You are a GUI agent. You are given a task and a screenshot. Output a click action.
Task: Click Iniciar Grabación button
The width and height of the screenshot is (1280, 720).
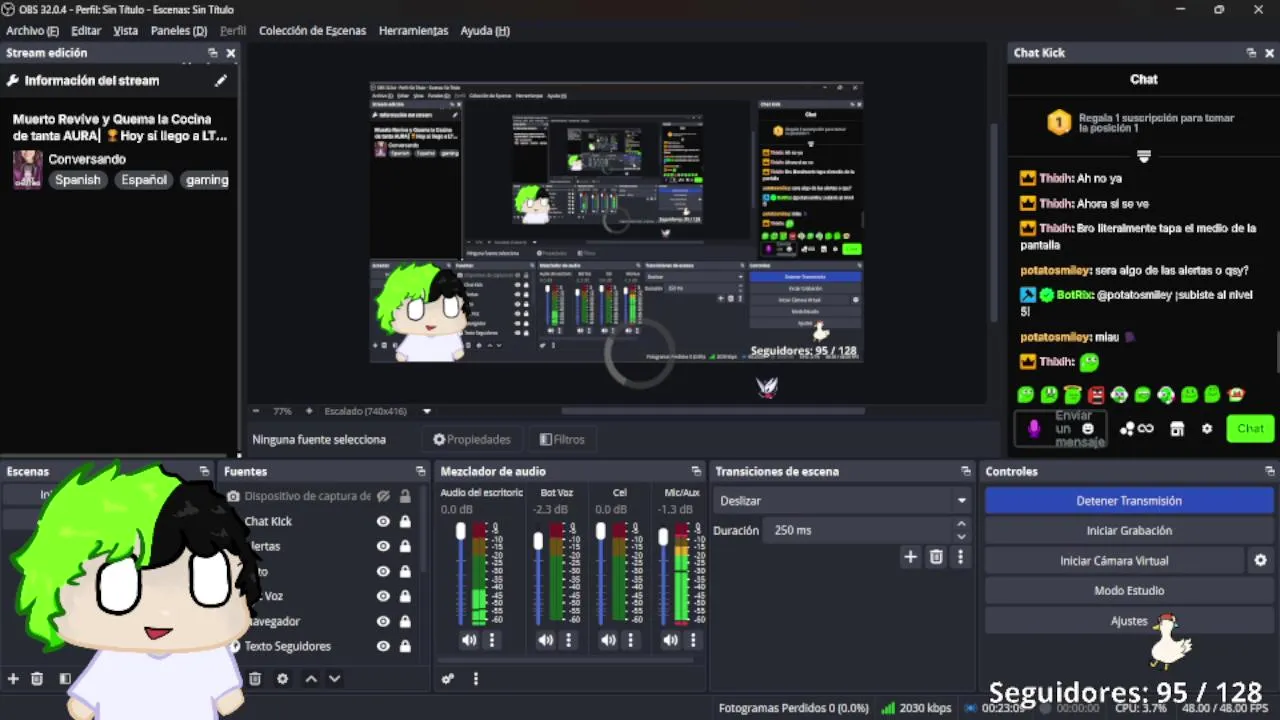1129,531
